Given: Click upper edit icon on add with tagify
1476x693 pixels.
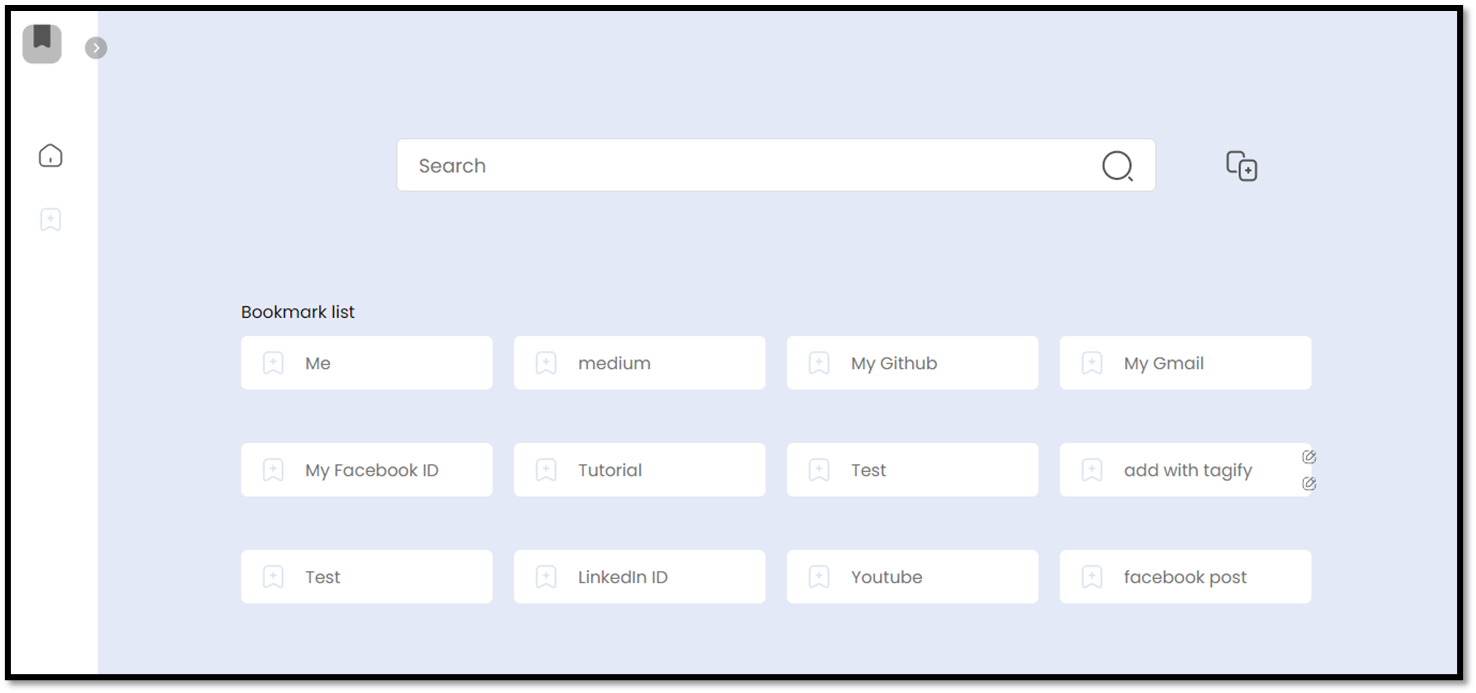Looking at the screenshot, I should point(1309,457).
